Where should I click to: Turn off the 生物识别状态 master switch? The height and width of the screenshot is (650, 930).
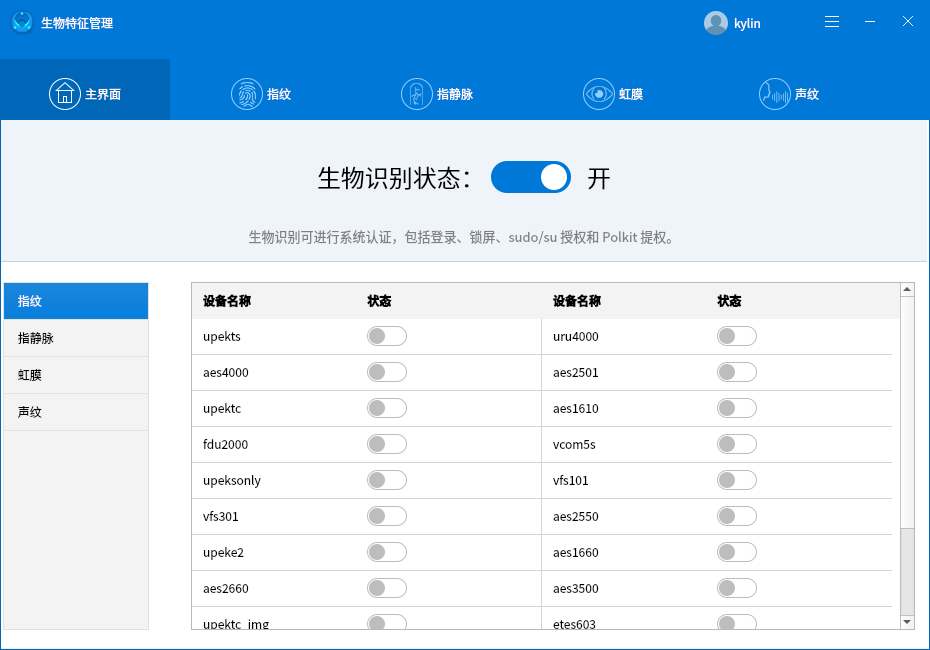coord(530,177)
